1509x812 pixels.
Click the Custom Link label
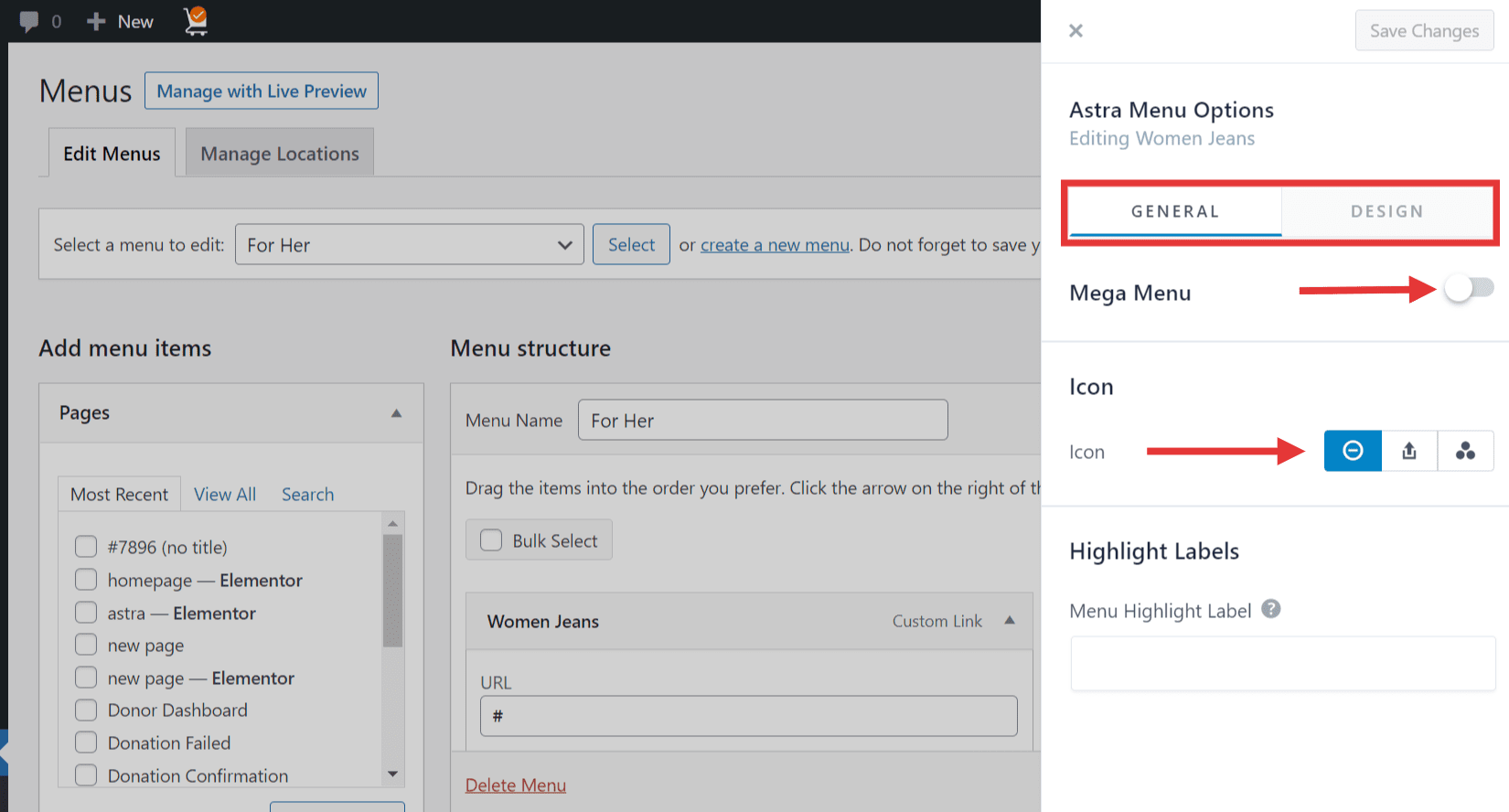pyautogui.click(x=937, y=621)
